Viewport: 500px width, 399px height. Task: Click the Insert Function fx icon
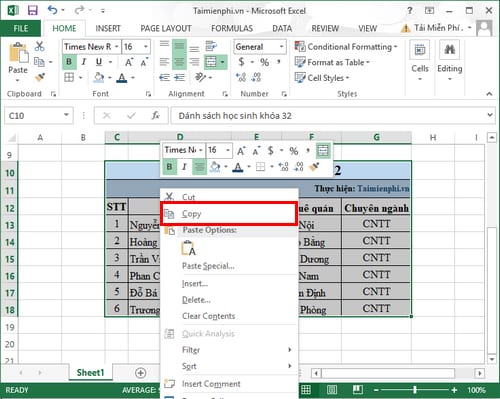click(155, 115)
